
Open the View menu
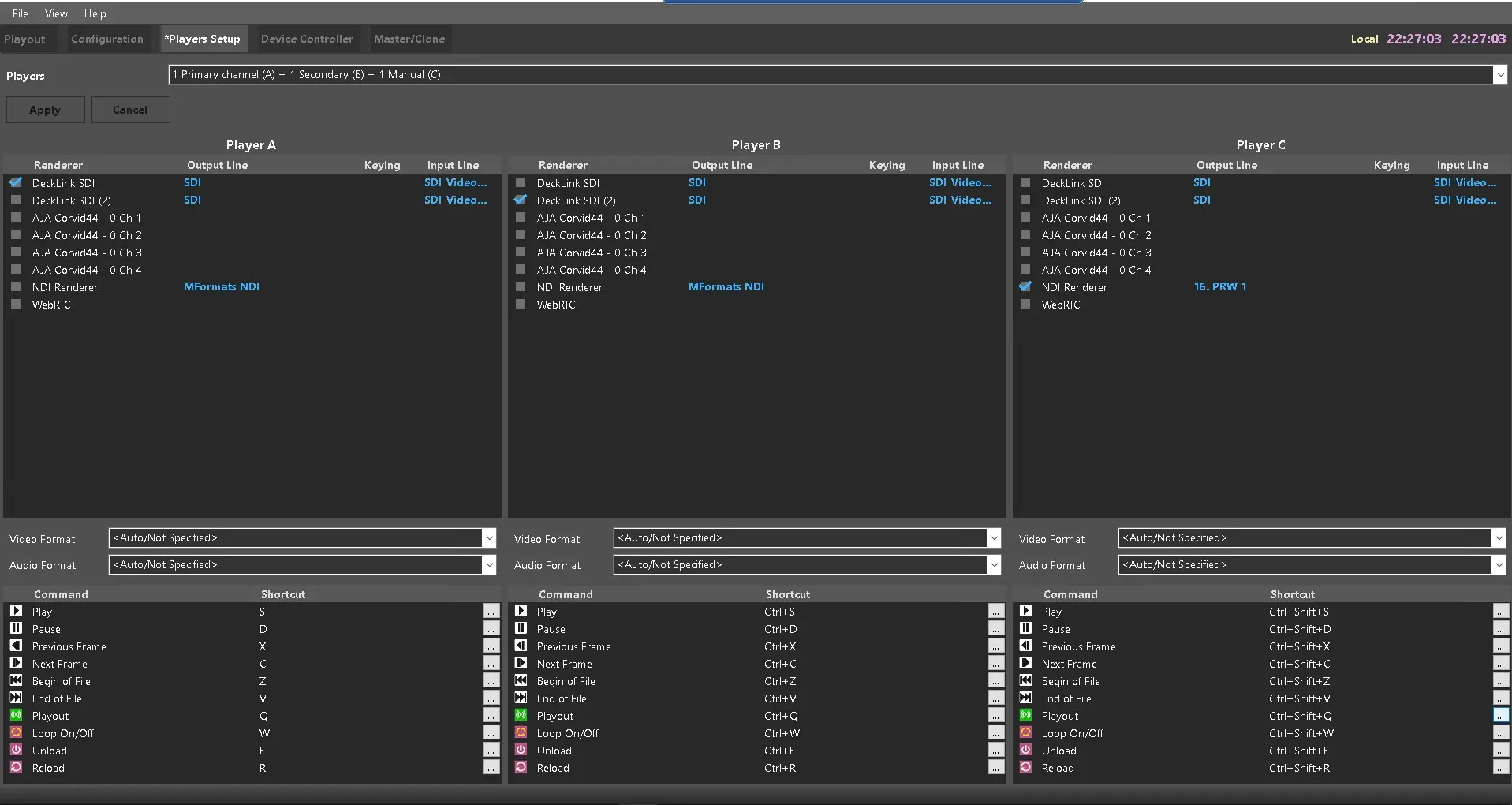(56, 13)
